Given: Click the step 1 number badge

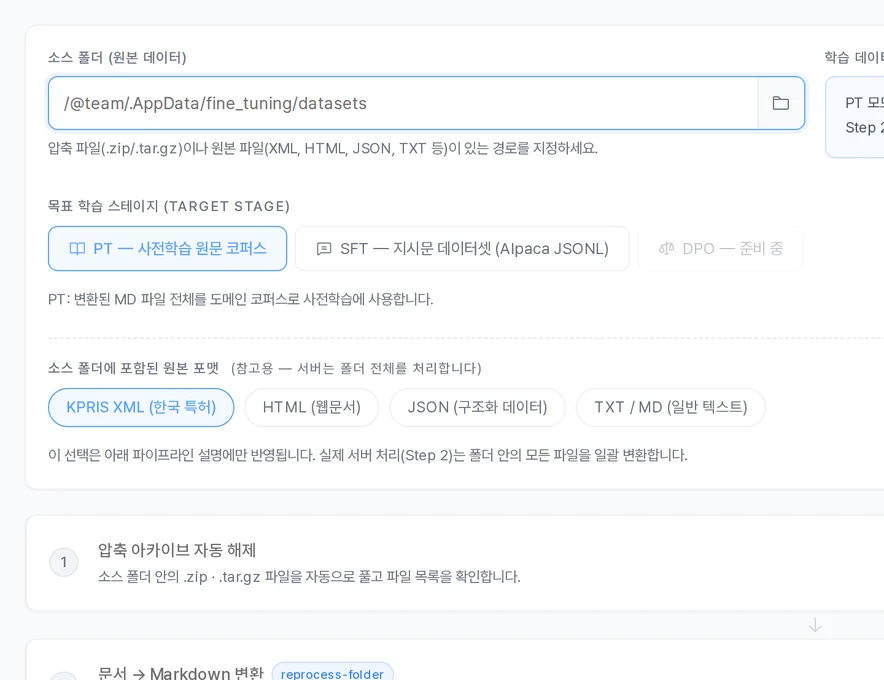Looking at the screenshot, I should 64,562.
